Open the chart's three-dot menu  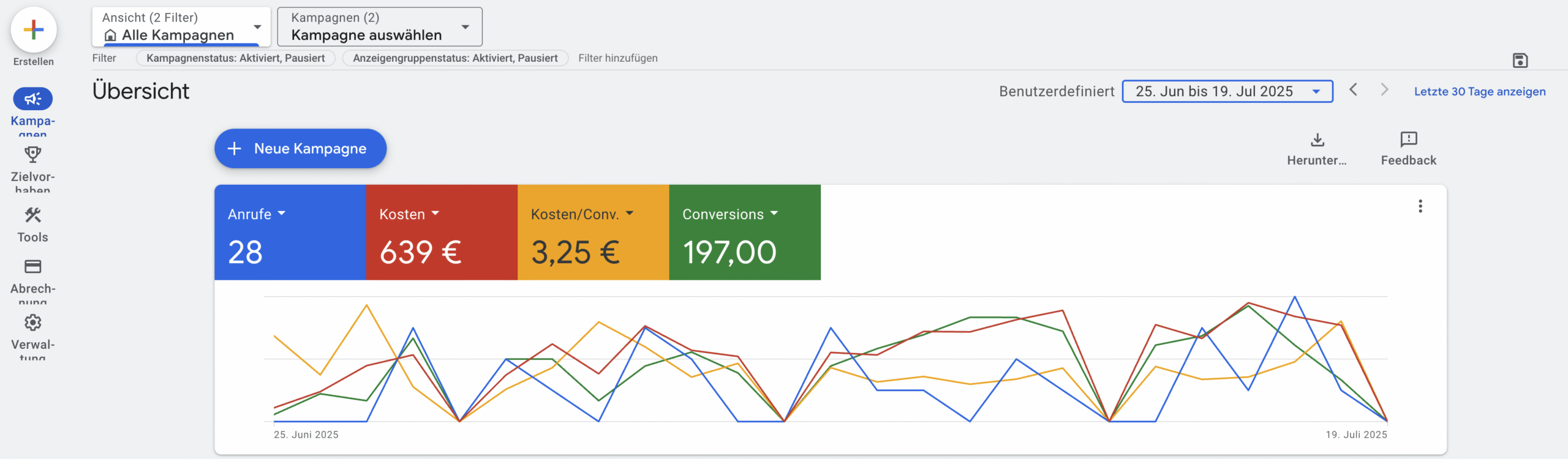tap(1420, 206)
